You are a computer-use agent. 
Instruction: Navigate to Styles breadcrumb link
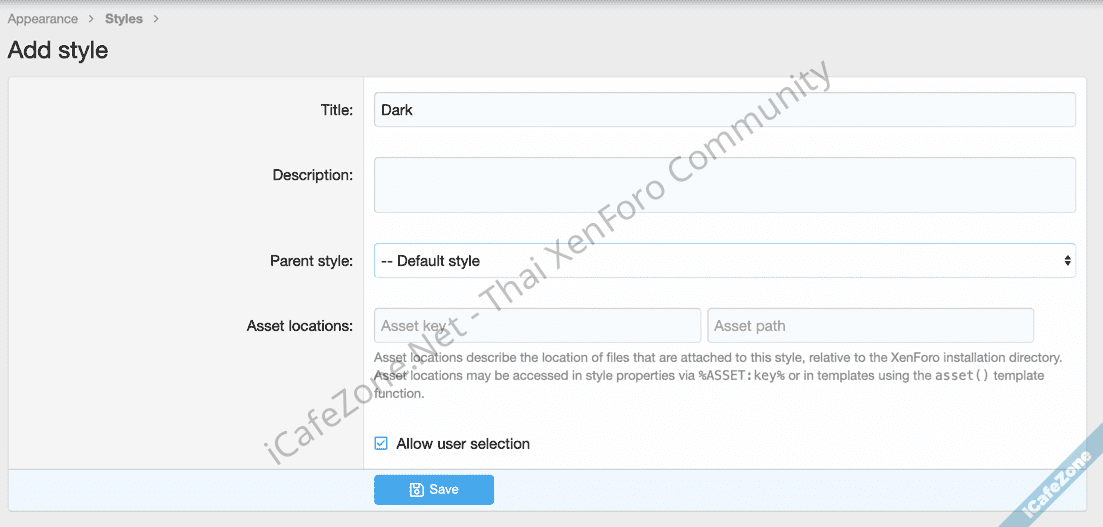pos(124,19)
